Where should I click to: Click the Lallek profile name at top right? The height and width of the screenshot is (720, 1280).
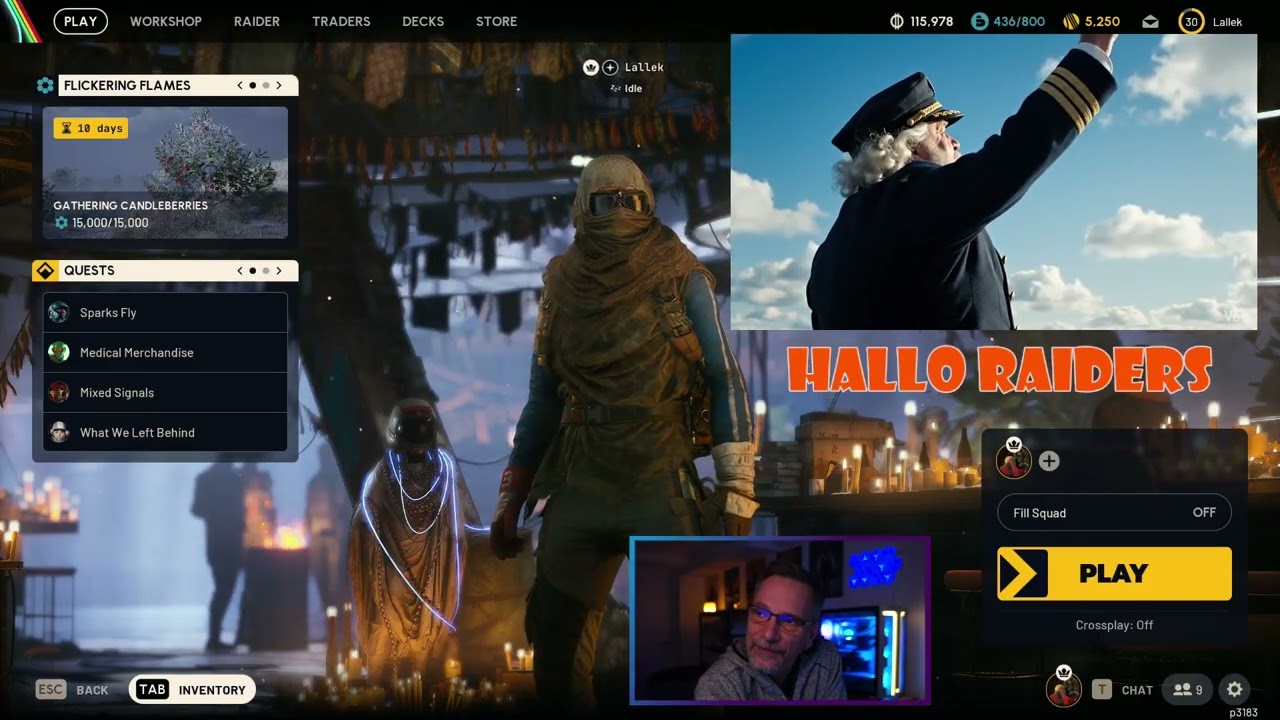pyautogui.click(x=1227, y=21)
